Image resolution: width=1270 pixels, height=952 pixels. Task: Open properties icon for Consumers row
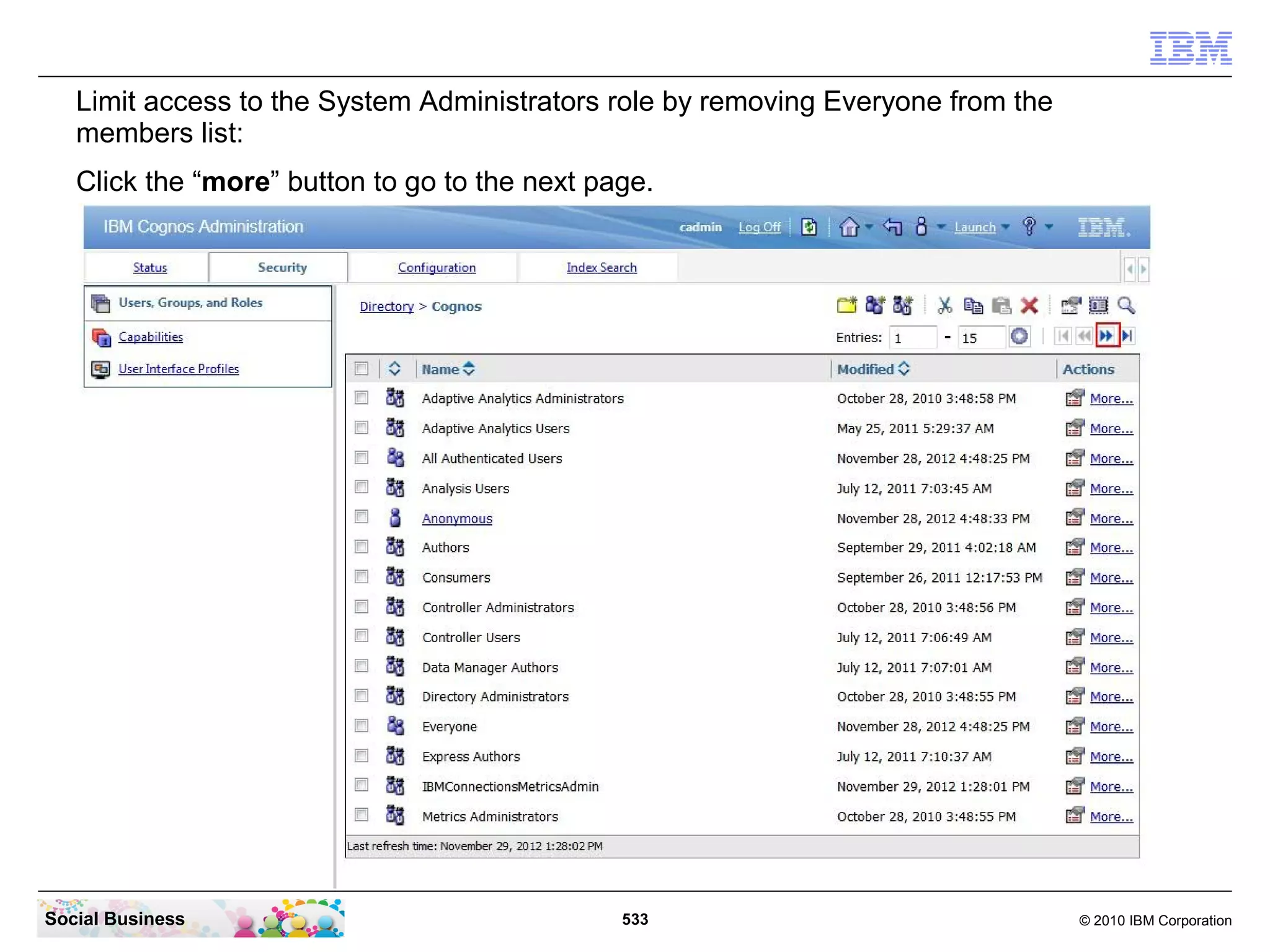click(1075, 576)
